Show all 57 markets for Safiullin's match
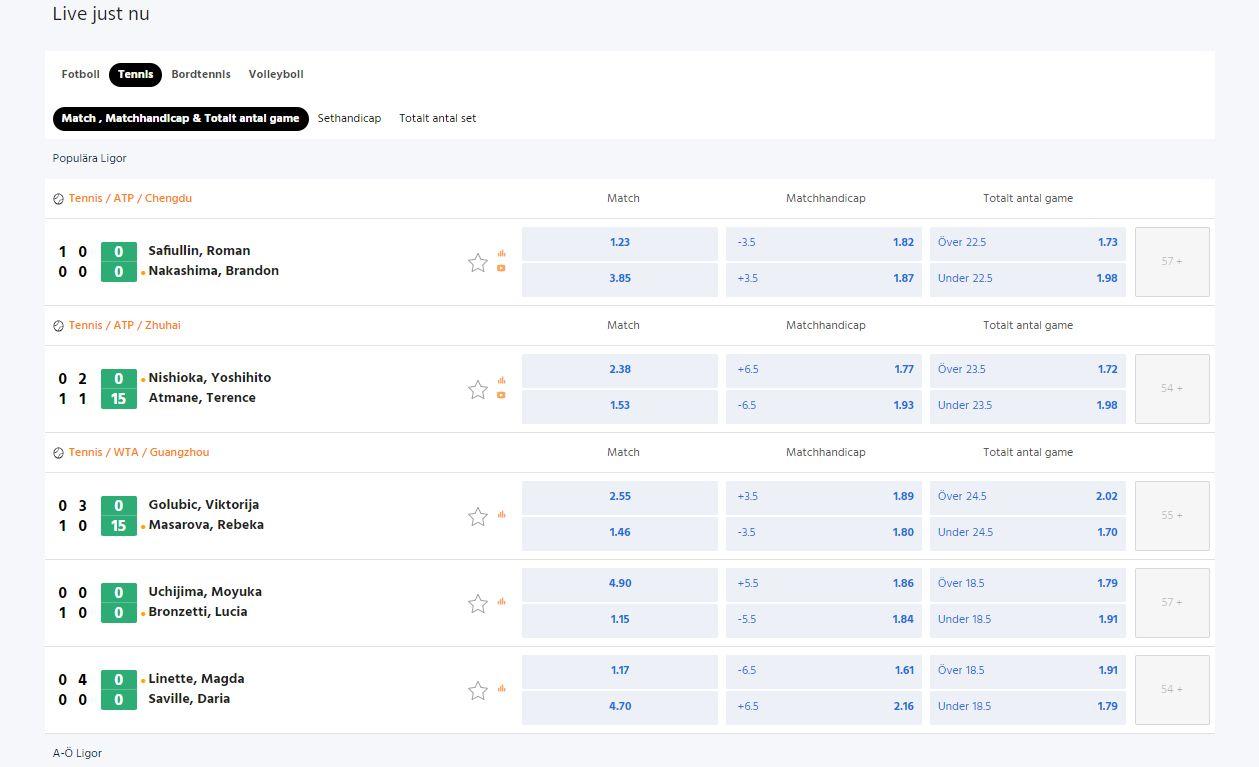Viewport: 1259px width, 767px height. point(1171,261)
